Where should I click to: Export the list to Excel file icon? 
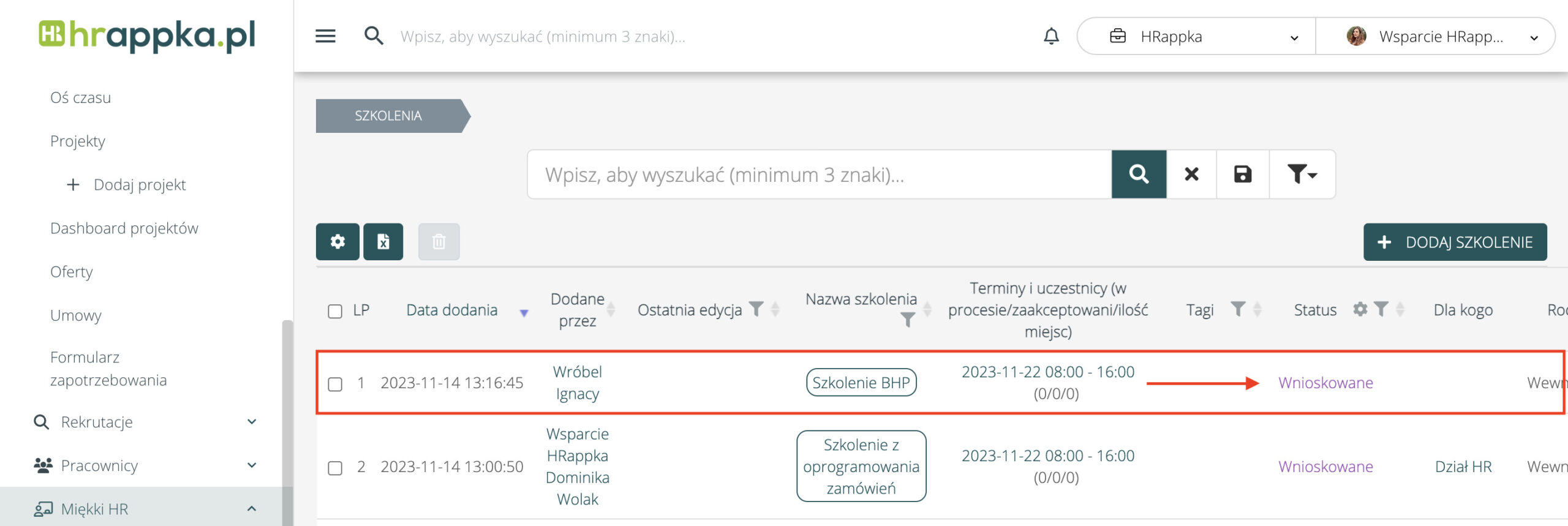[x=383, y=242]
